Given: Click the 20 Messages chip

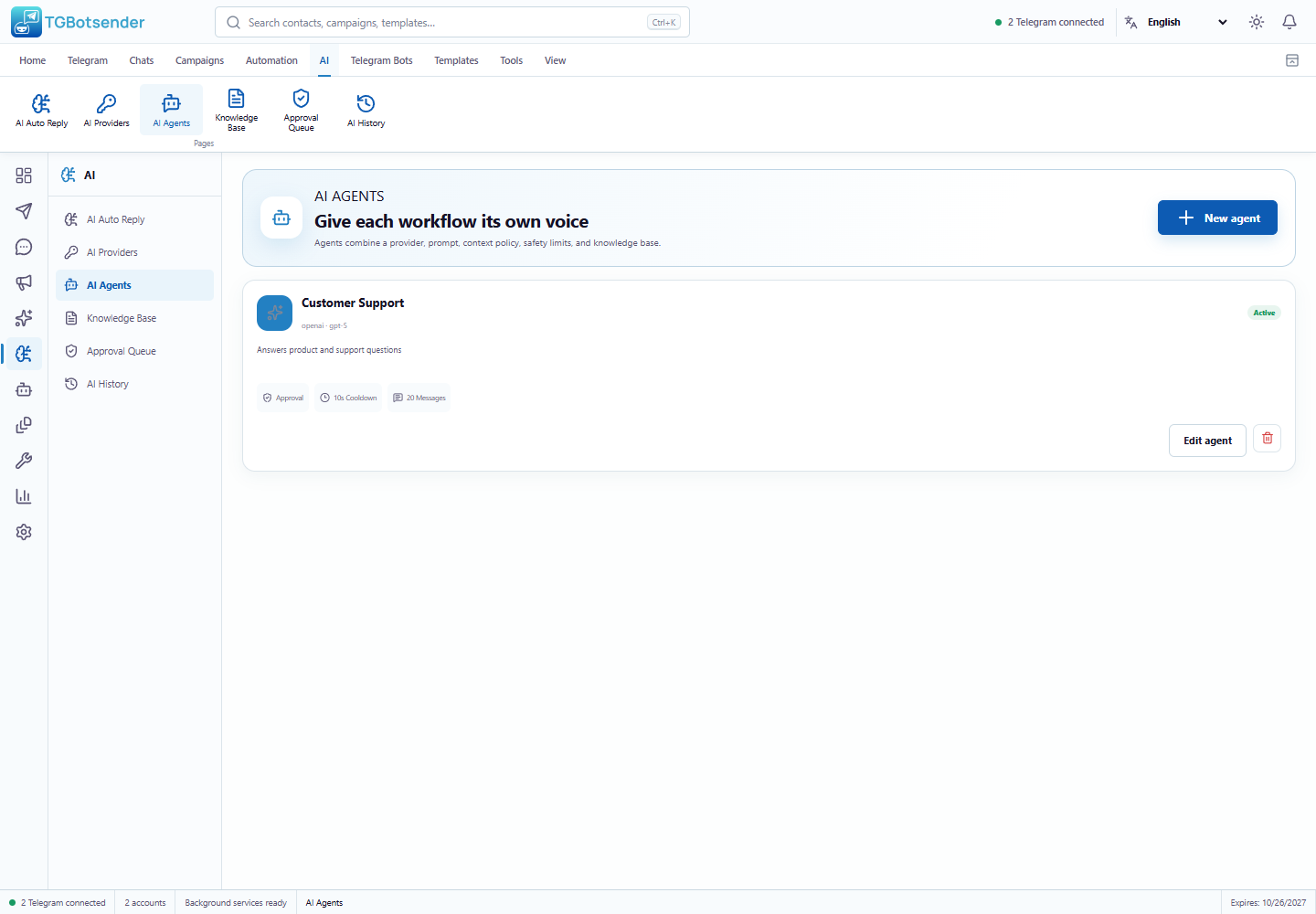Looking at the screenshot, I should click(x=419, y=398).
